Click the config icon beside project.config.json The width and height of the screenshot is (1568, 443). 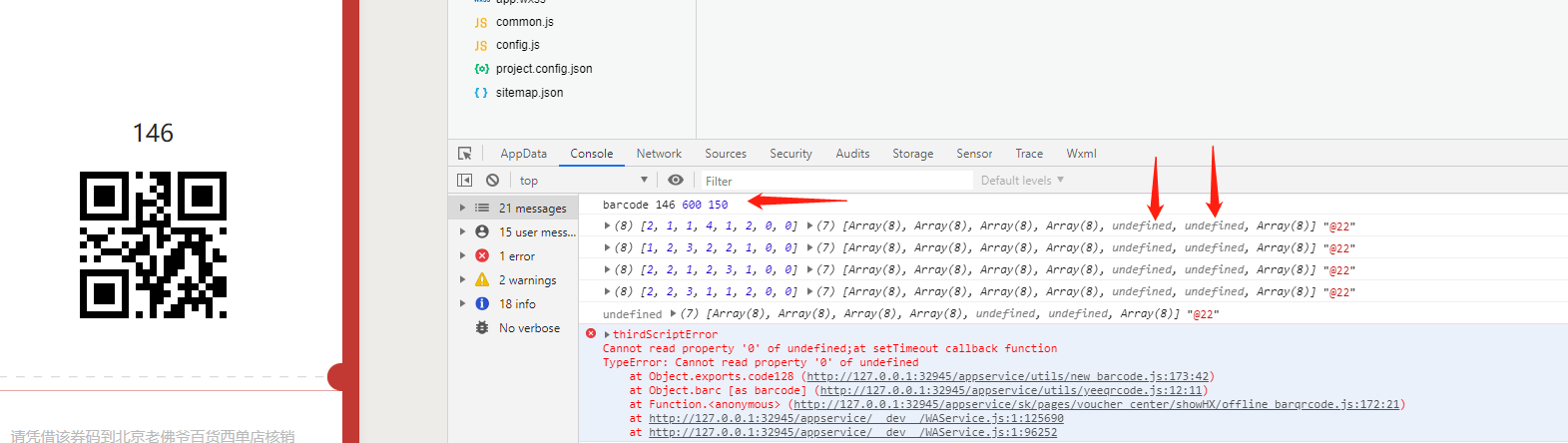pyautogui.click(x=481, y=69)
